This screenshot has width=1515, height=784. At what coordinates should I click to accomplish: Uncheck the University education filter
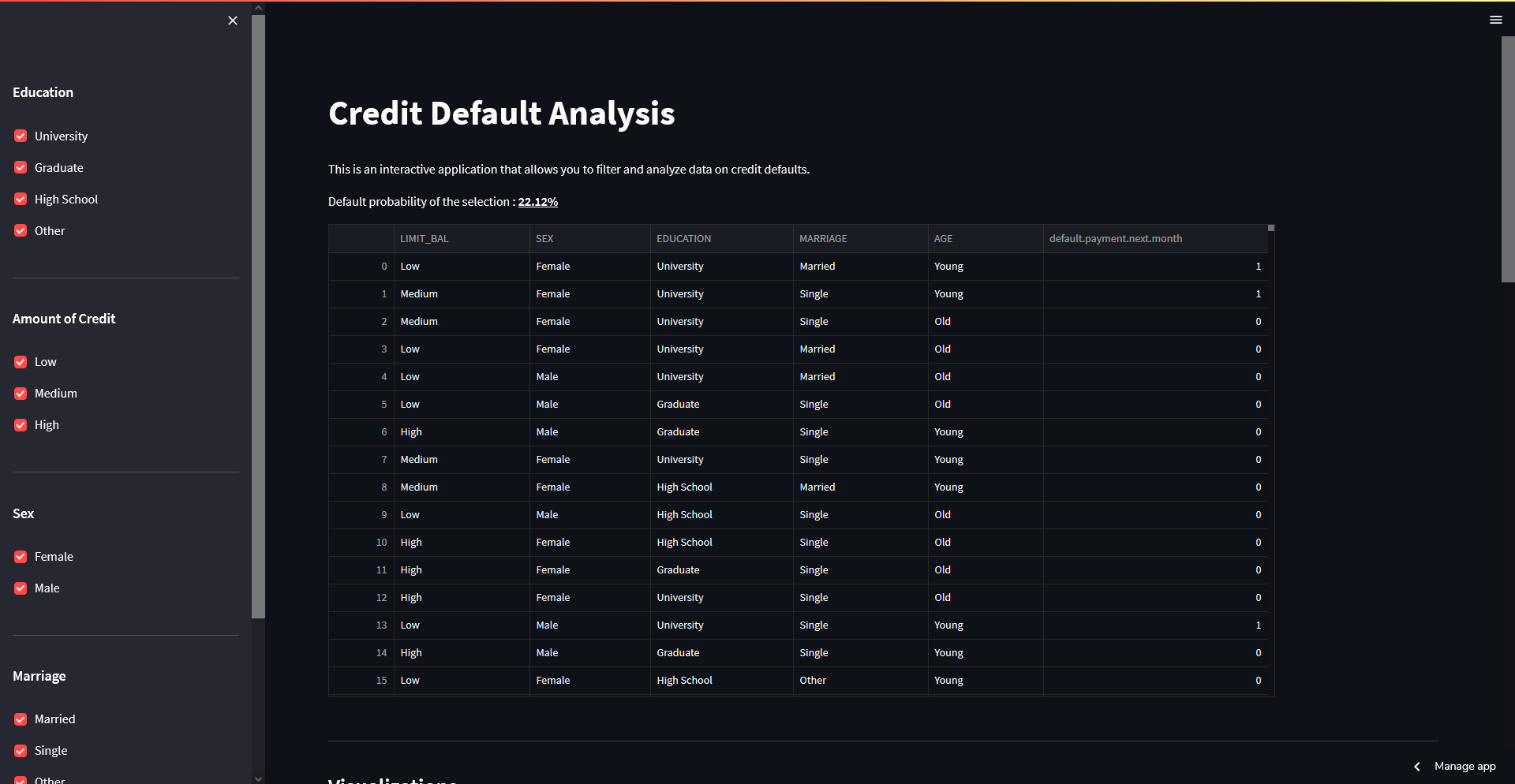20,136
